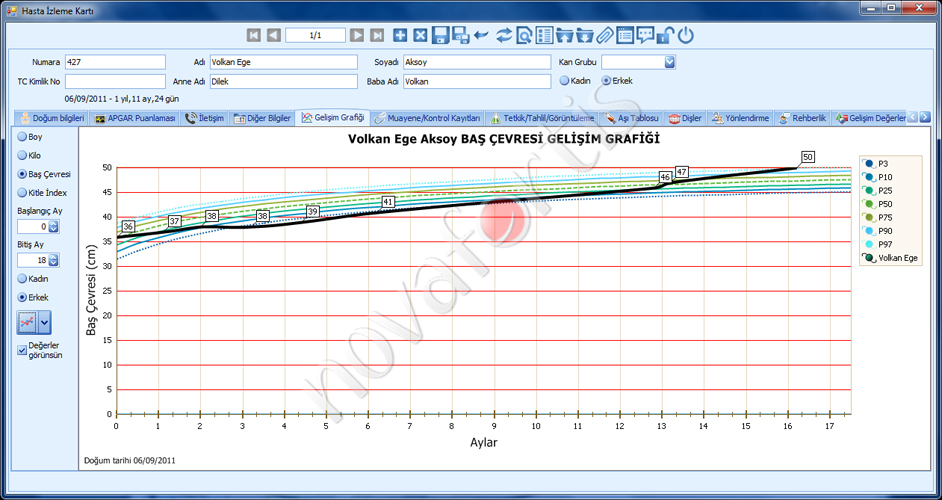Image resolution: width=942 pixels, height=500 pixels.
Task: Click the plus icon to add record
Action: pyautogui.click(x=400, y=35)
